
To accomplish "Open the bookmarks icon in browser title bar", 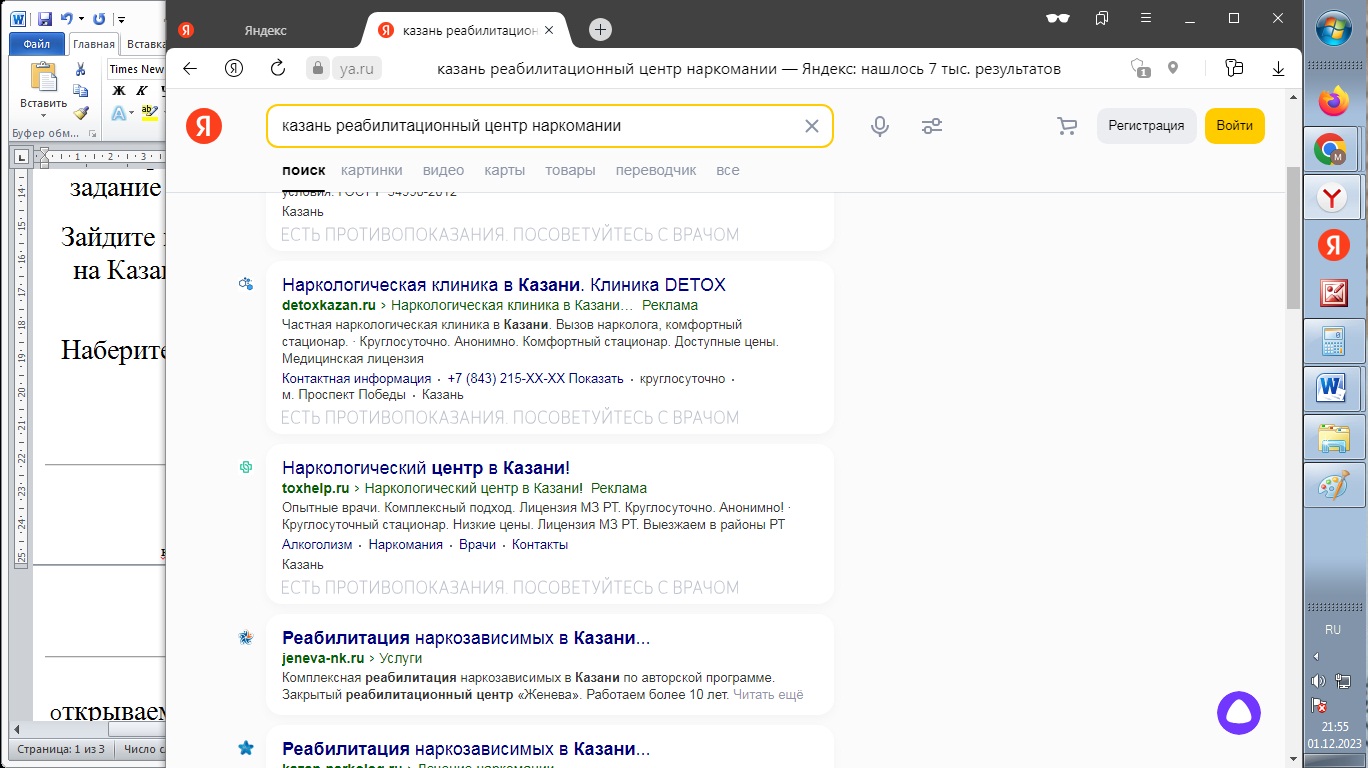I will [x=1102, y=18].
